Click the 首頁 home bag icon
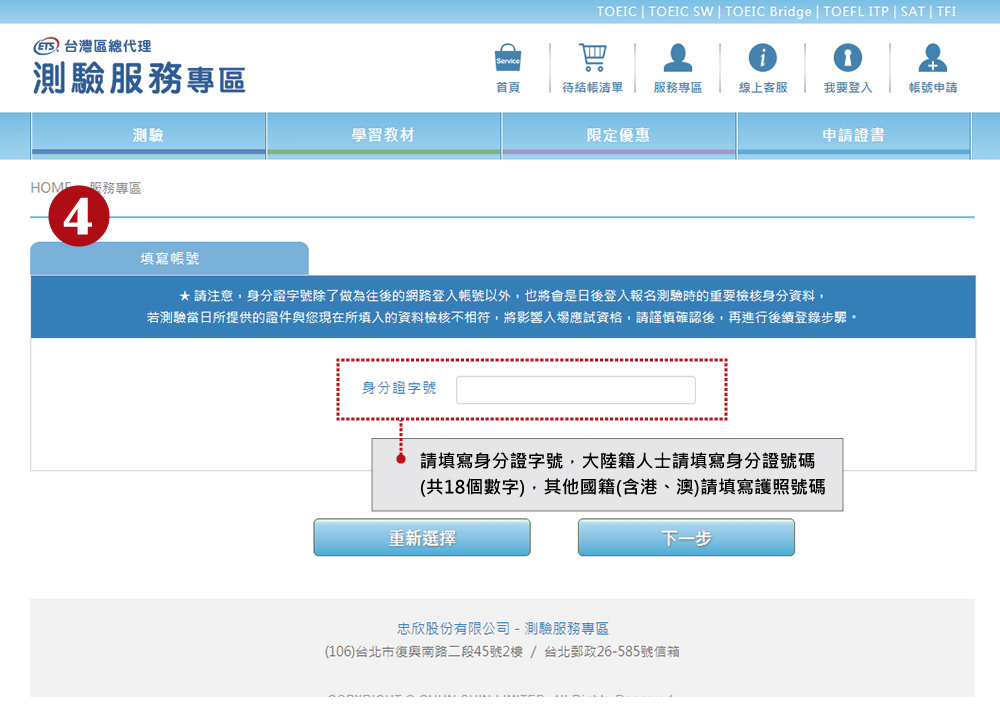The width and height of the screenshot is (1000, 728). click(x=508, y=60)
